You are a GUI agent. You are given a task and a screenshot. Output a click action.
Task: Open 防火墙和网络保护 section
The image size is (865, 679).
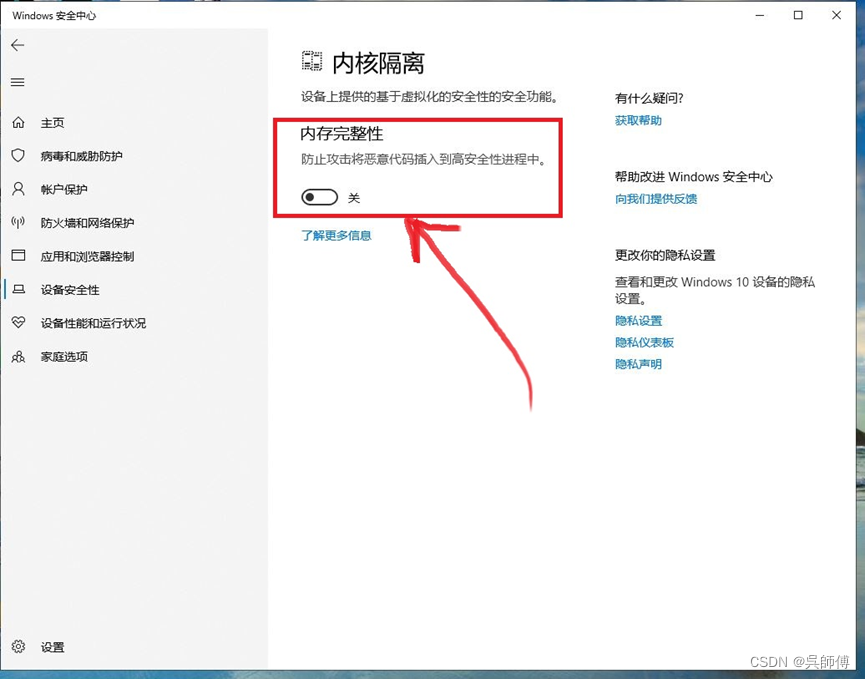coord(87,223)
